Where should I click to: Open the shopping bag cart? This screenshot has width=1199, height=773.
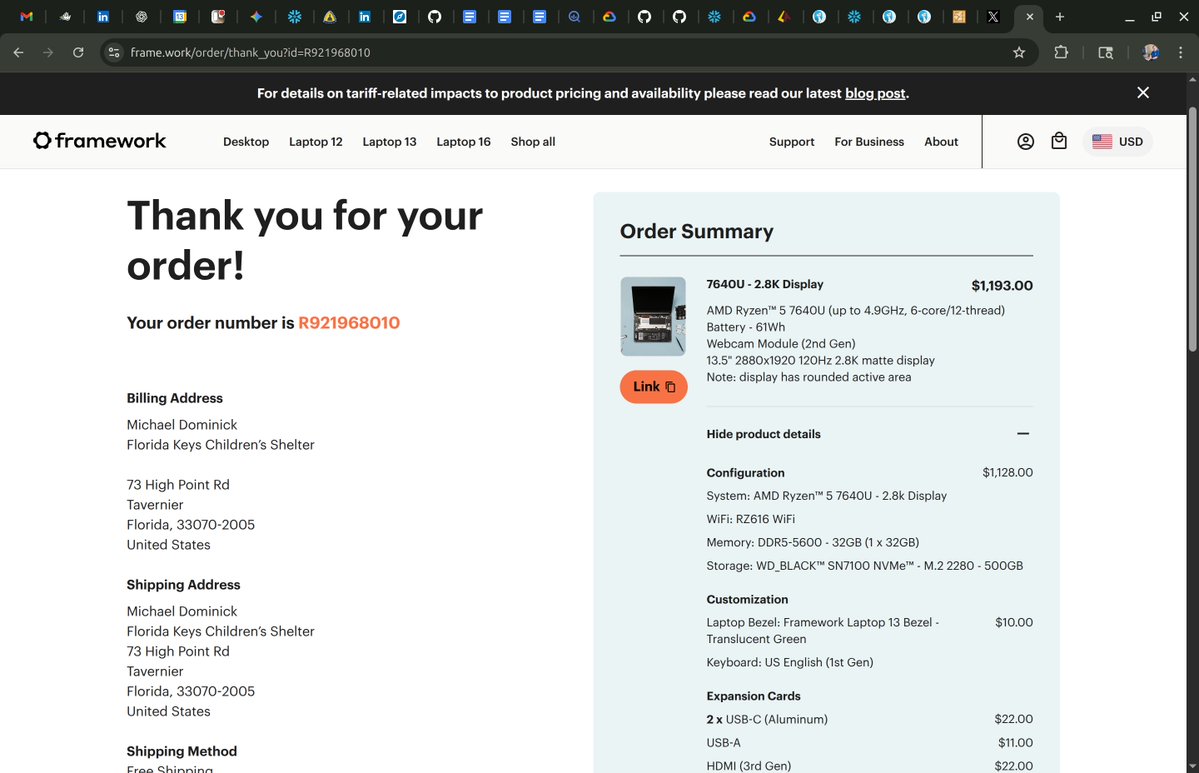coord(1059,141)
